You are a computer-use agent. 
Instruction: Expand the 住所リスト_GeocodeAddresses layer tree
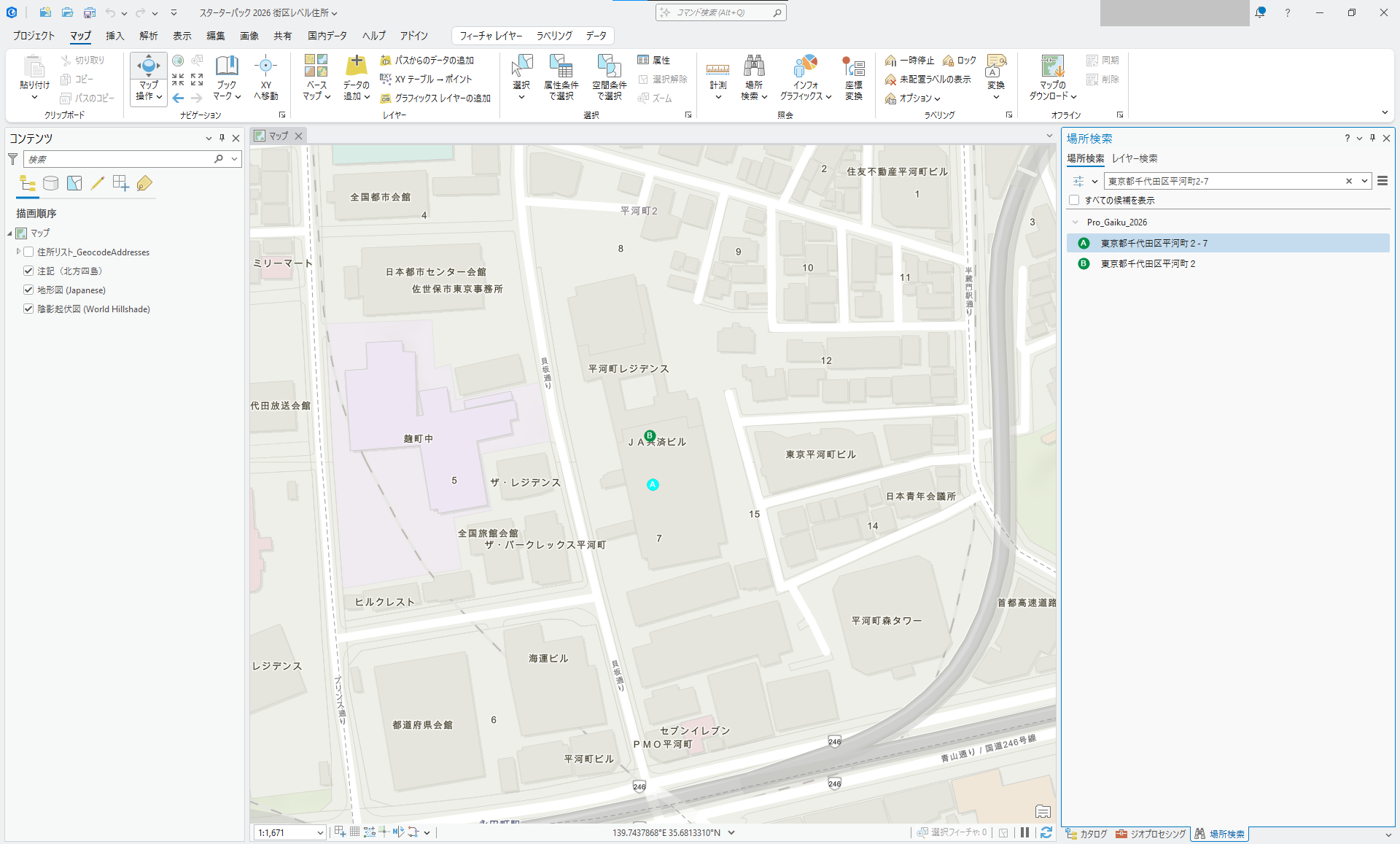(18, 252)
